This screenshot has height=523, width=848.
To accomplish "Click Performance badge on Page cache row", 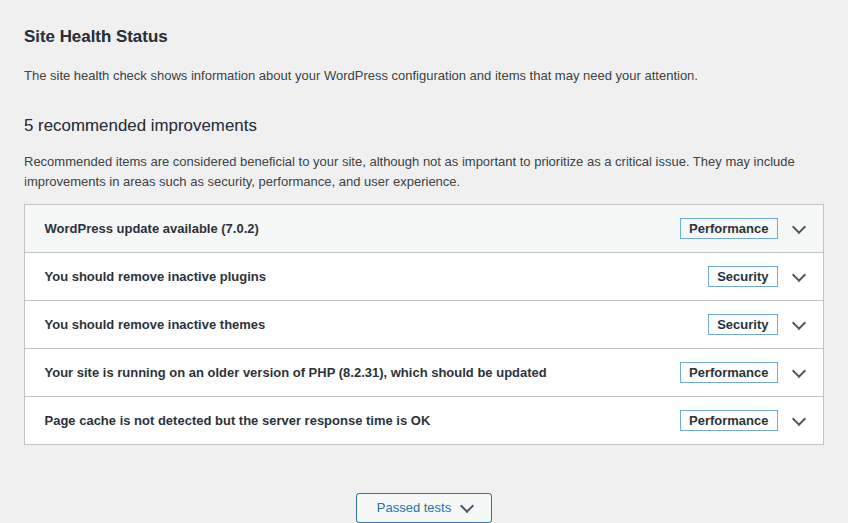I will [728, 421].
